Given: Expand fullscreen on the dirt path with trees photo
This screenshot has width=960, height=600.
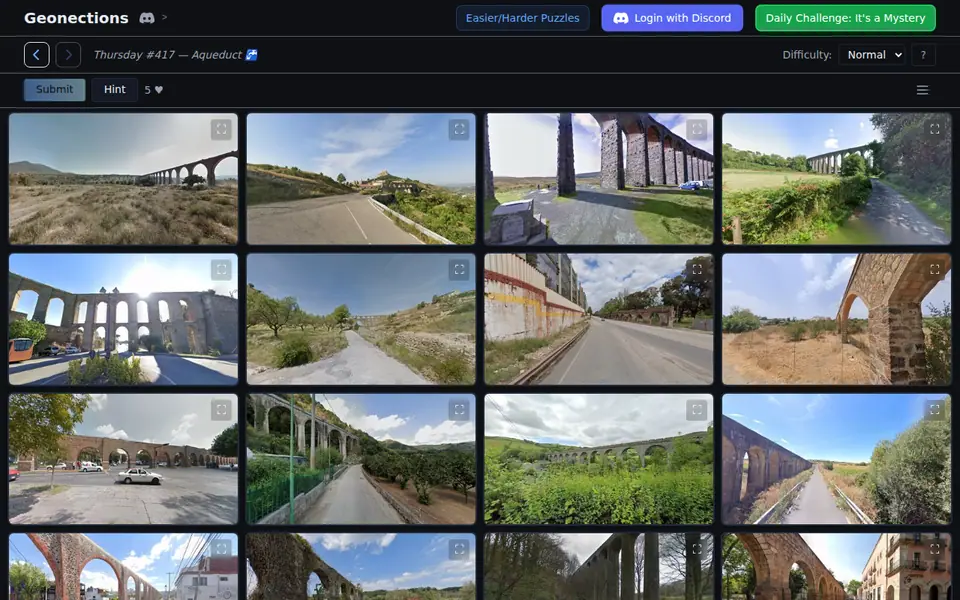Looking at the screenshot, I should pyautogui.click(x=459, y=269).
